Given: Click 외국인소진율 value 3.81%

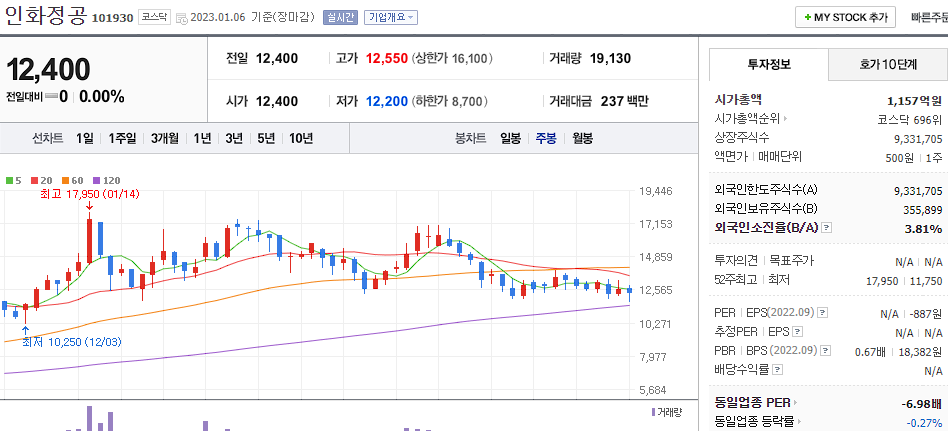Looking at the screenshot, I should coord(923,228).
